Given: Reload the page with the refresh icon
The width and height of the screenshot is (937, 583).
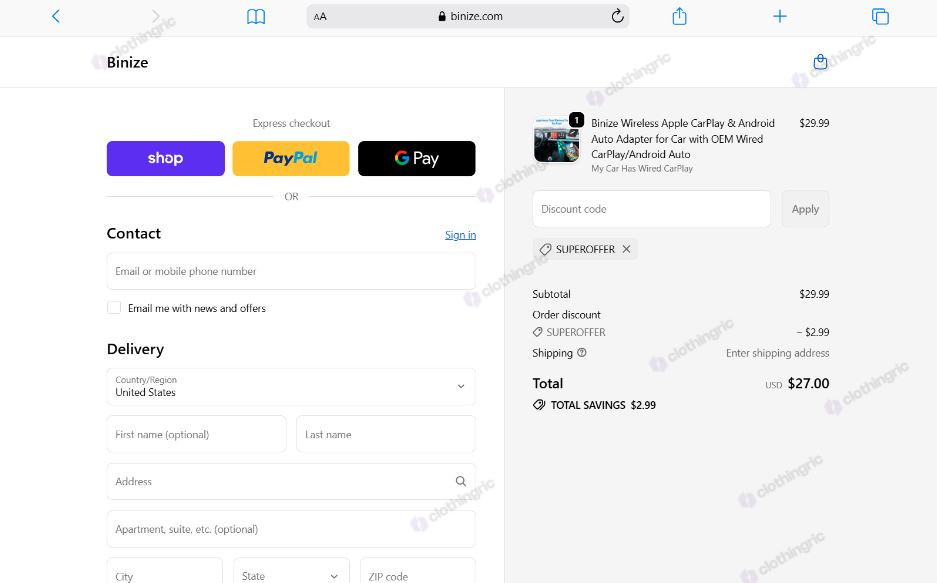Looking at the screenshot, I should [x=617, y=16].
